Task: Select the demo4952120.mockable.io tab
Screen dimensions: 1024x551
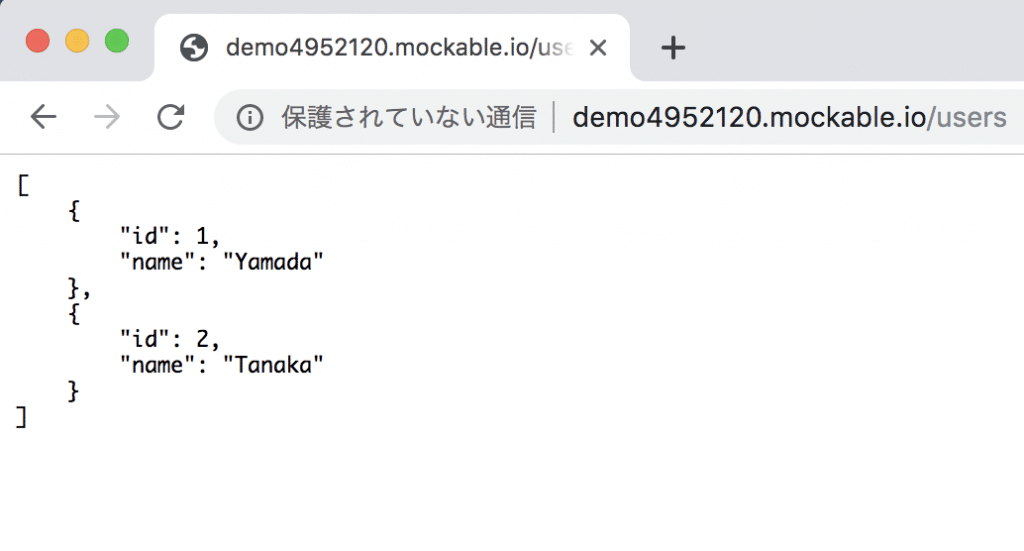Action: point(392,48)
